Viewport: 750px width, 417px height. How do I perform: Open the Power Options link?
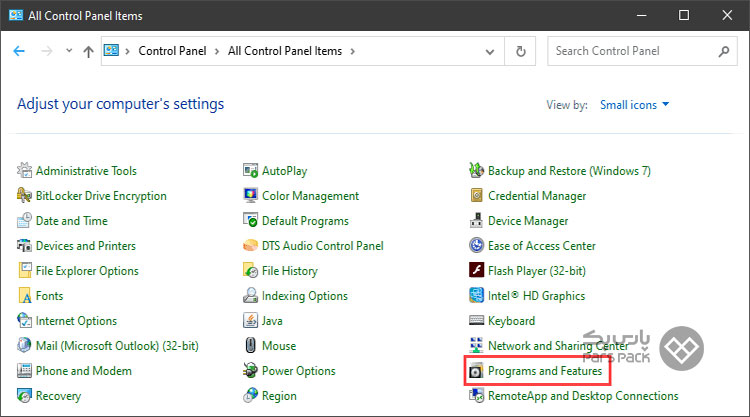pyautogui.click(x=298, y=371)
